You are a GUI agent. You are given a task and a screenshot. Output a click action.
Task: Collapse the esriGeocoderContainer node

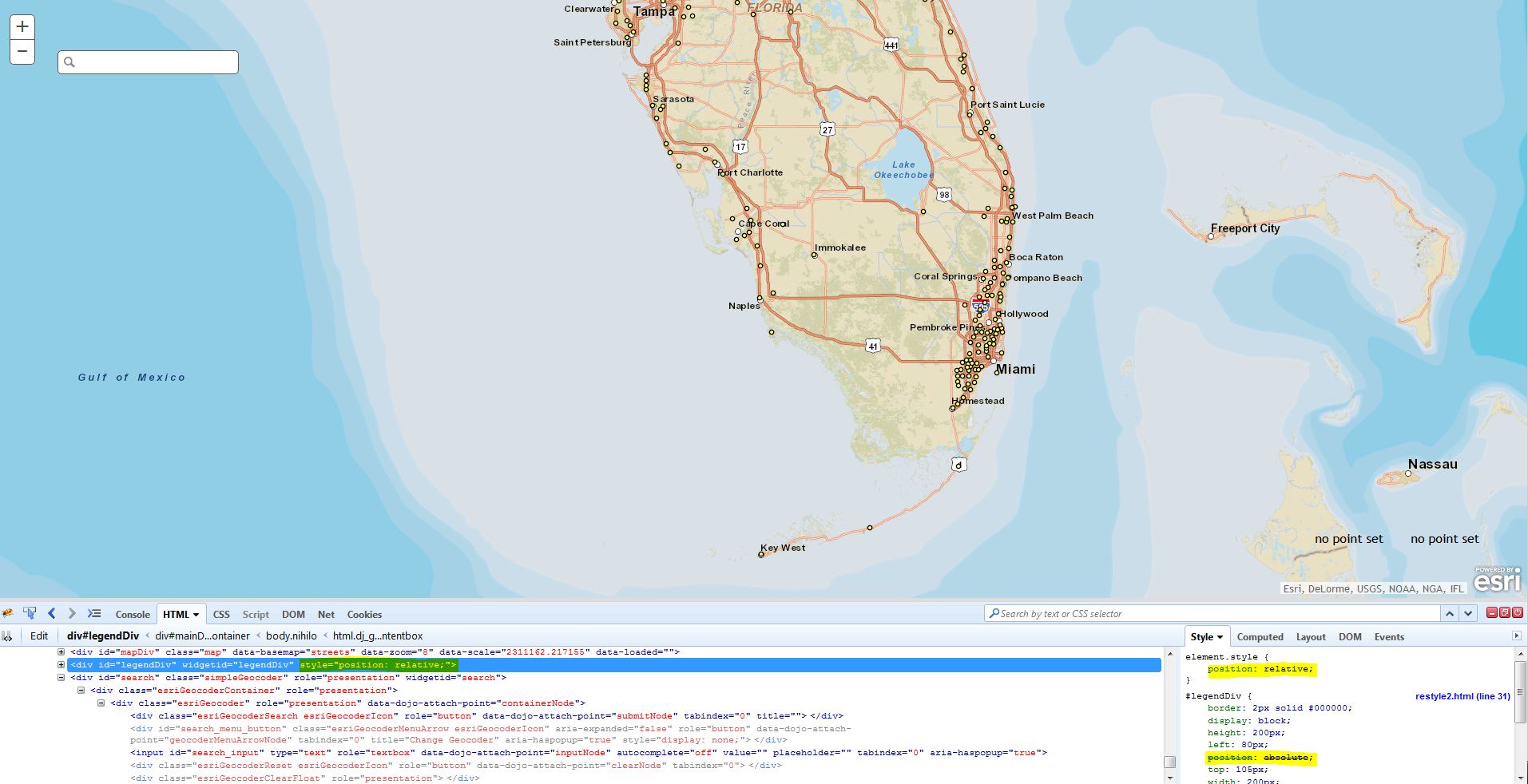tap(81, 691)
